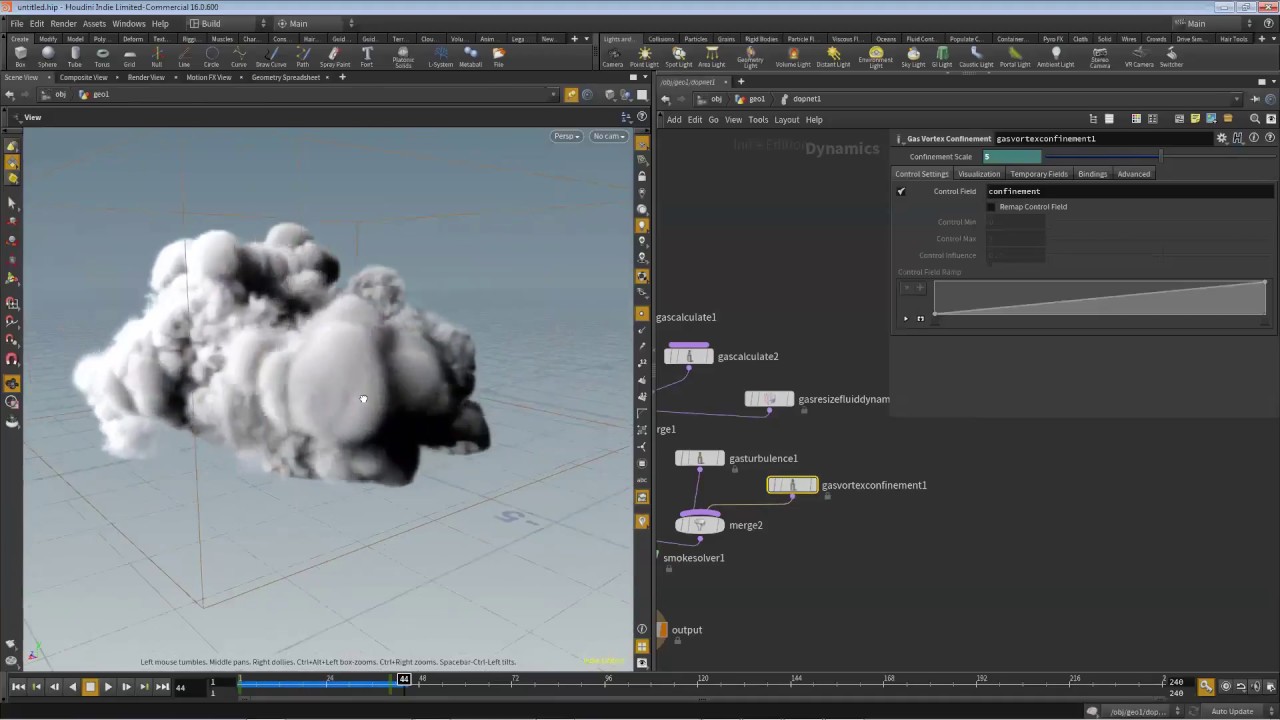Click the play forward button

tap(108, 687)
